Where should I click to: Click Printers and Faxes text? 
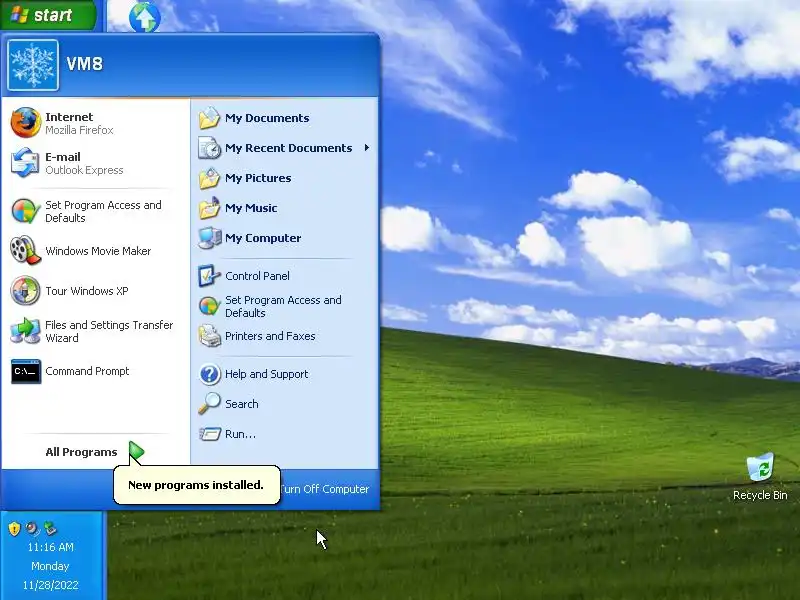270,336
